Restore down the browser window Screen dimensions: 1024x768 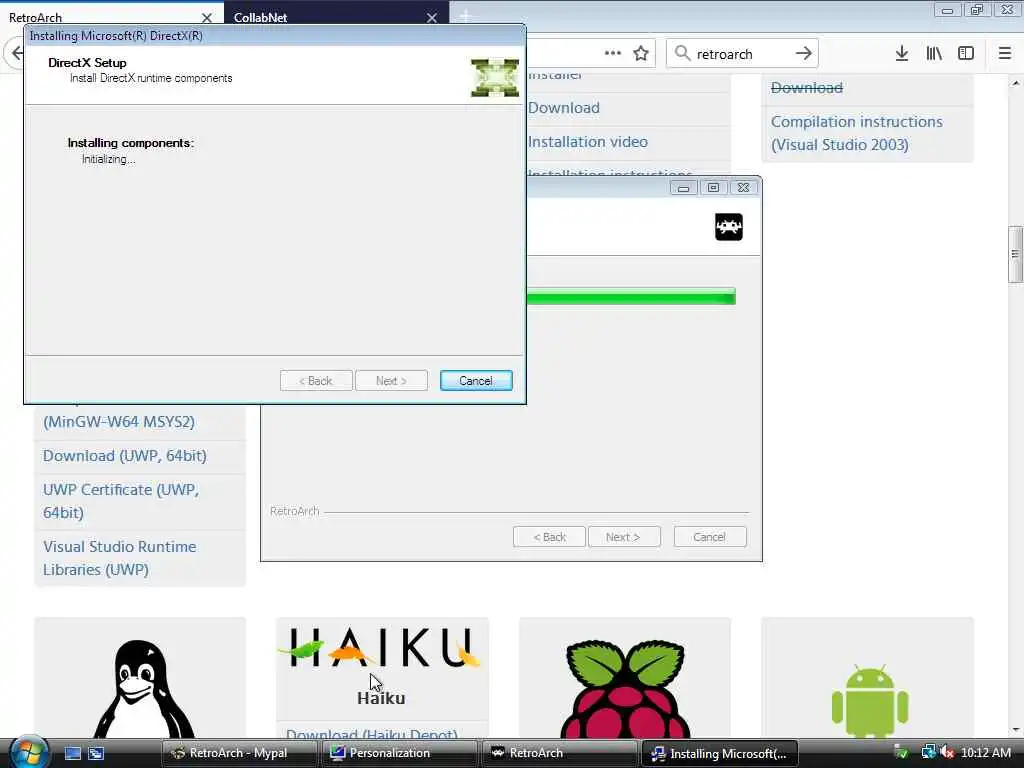[x=976, y=10]
